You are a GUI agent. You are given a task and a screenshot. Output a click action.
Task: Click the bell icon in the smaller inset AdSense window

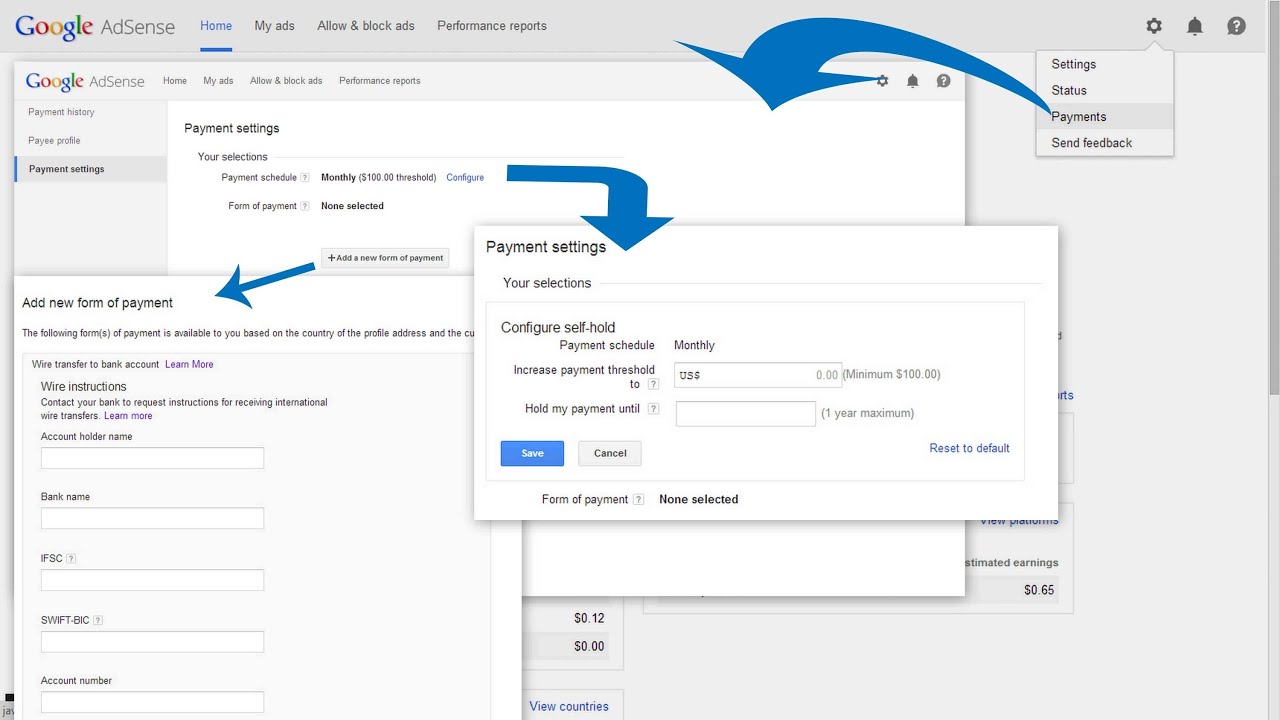[913, 81]
